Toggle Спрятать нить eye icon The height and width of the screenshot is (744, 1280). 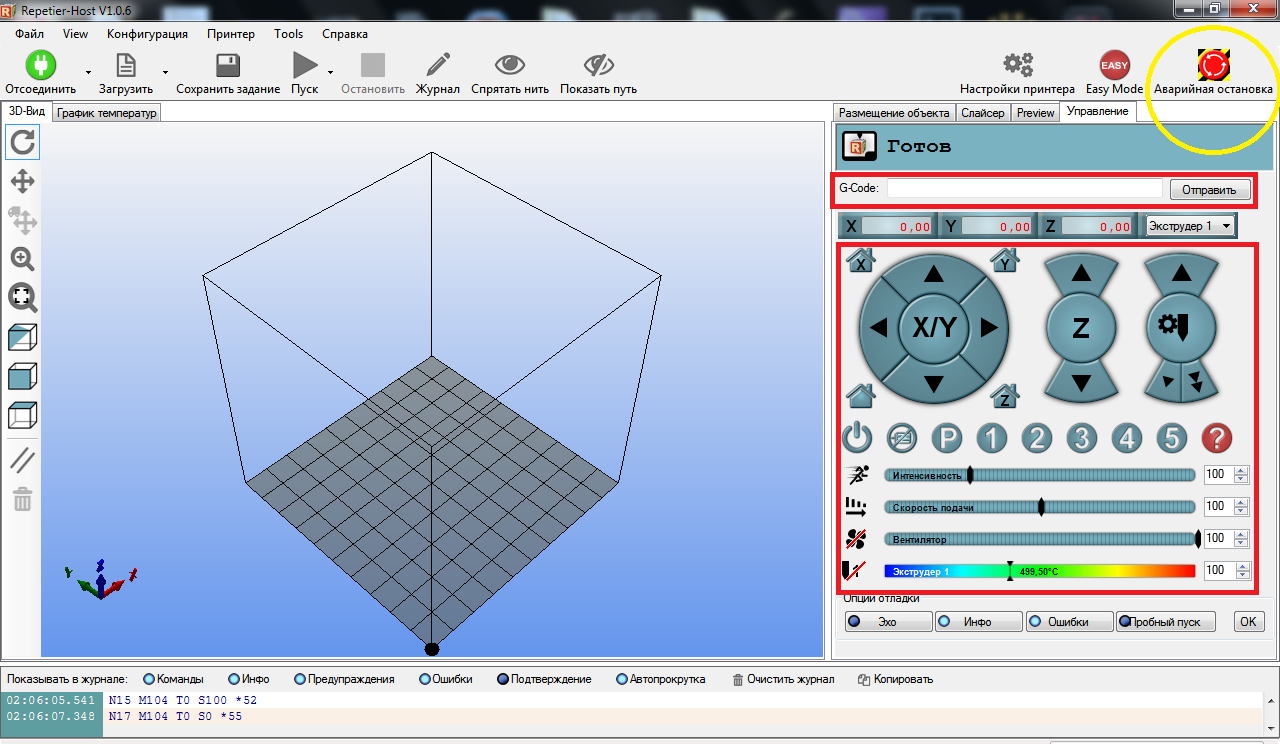[510, 65]
